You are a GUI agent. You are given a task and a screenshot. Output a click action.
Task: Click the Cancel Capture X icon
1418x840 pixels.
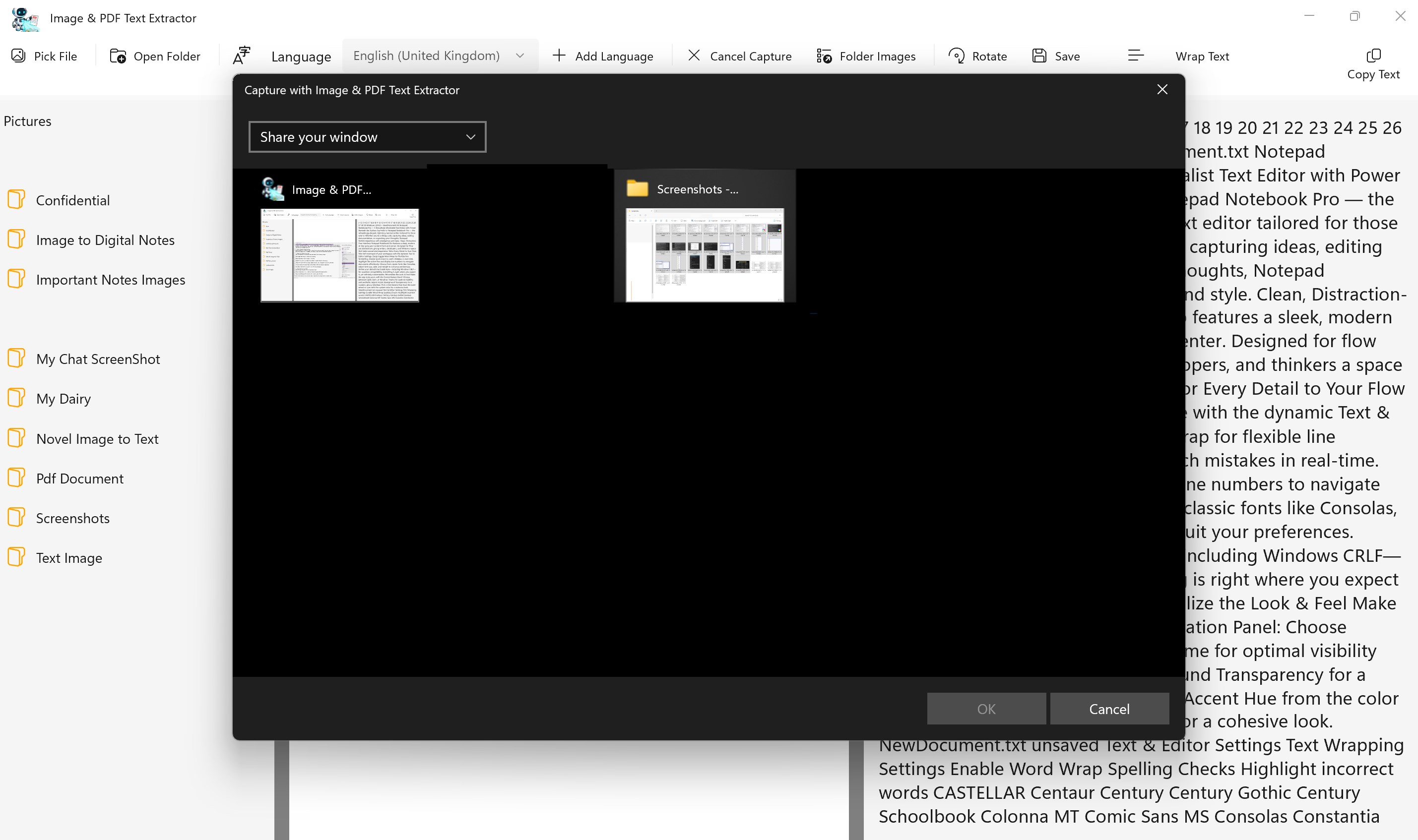pyautogui.click(x=694, y=56)
